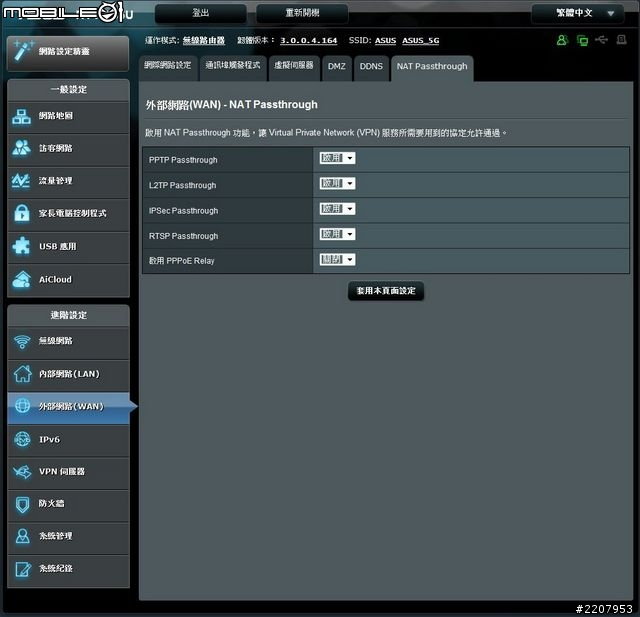This screenshot has height=617, width=640.
Task: Expand the PPTP Passthrough dropdown
Action: pos(338,159)
